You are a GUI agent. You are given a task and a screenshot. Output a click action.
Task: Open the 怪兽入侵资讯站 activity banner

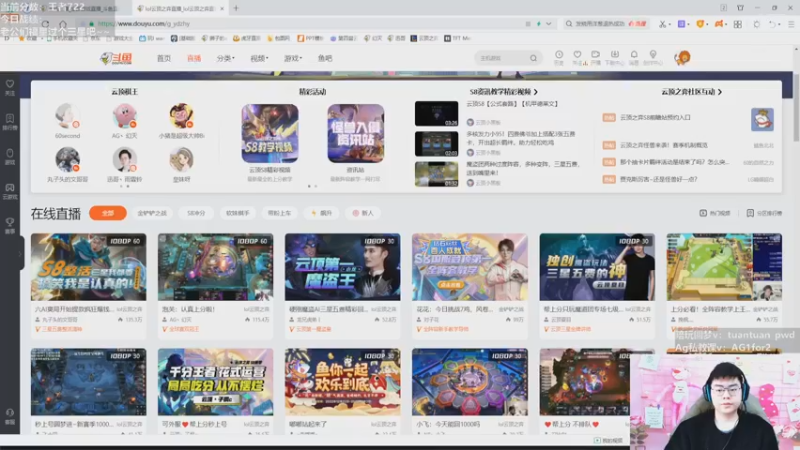tap(356, 134)
